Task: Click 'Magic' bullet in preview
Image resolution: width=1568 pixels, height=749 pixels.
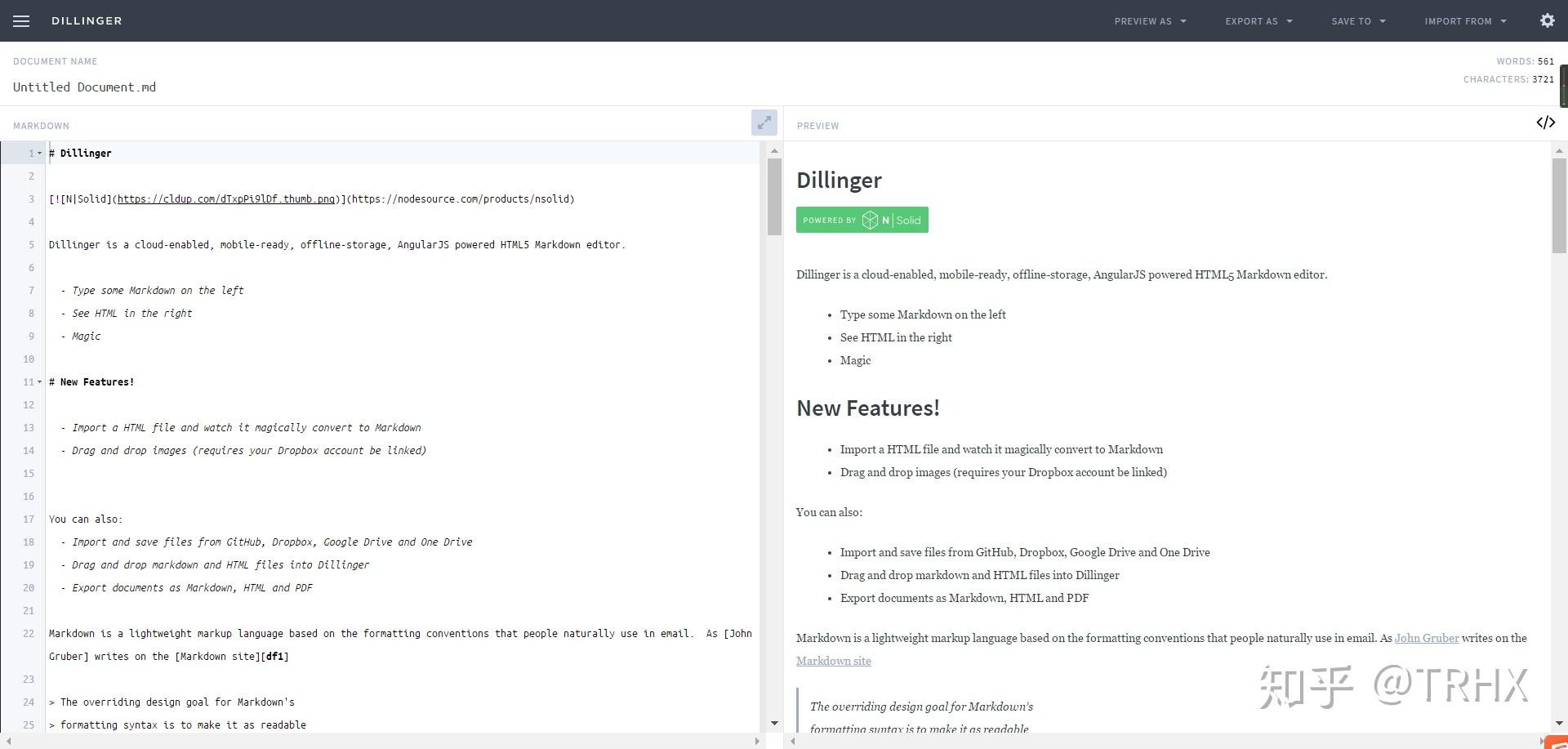Action: [x=855, y=361]
